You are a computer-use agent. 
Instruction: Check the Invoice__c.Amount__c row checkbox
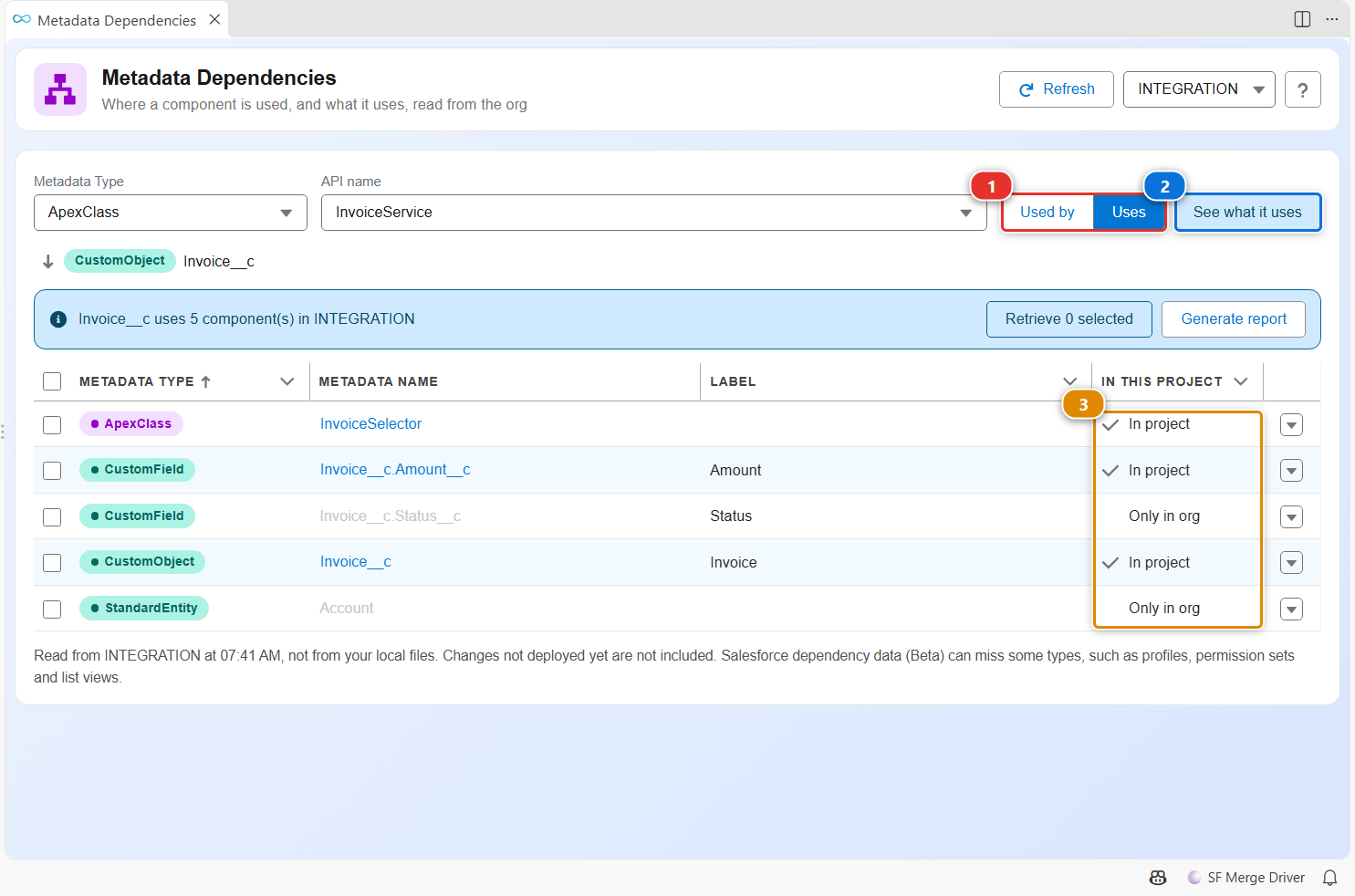52,471
